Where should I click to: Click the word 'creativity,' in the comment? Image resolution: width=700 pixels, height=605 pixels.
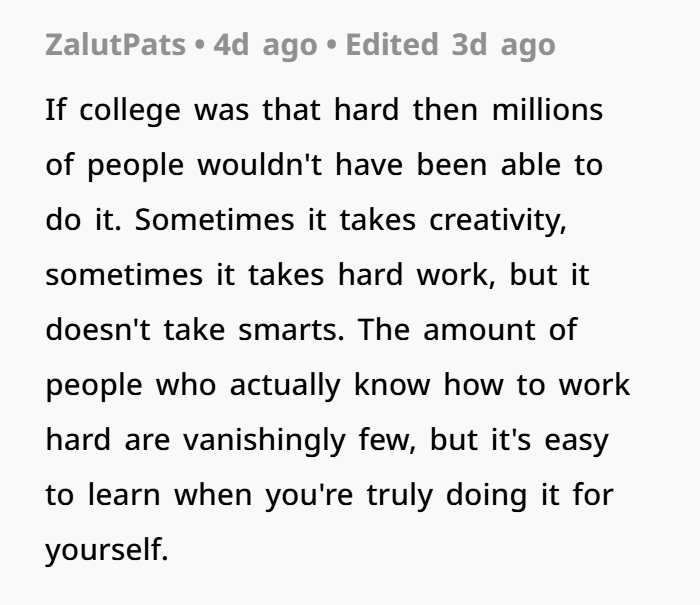coord(498,221)
